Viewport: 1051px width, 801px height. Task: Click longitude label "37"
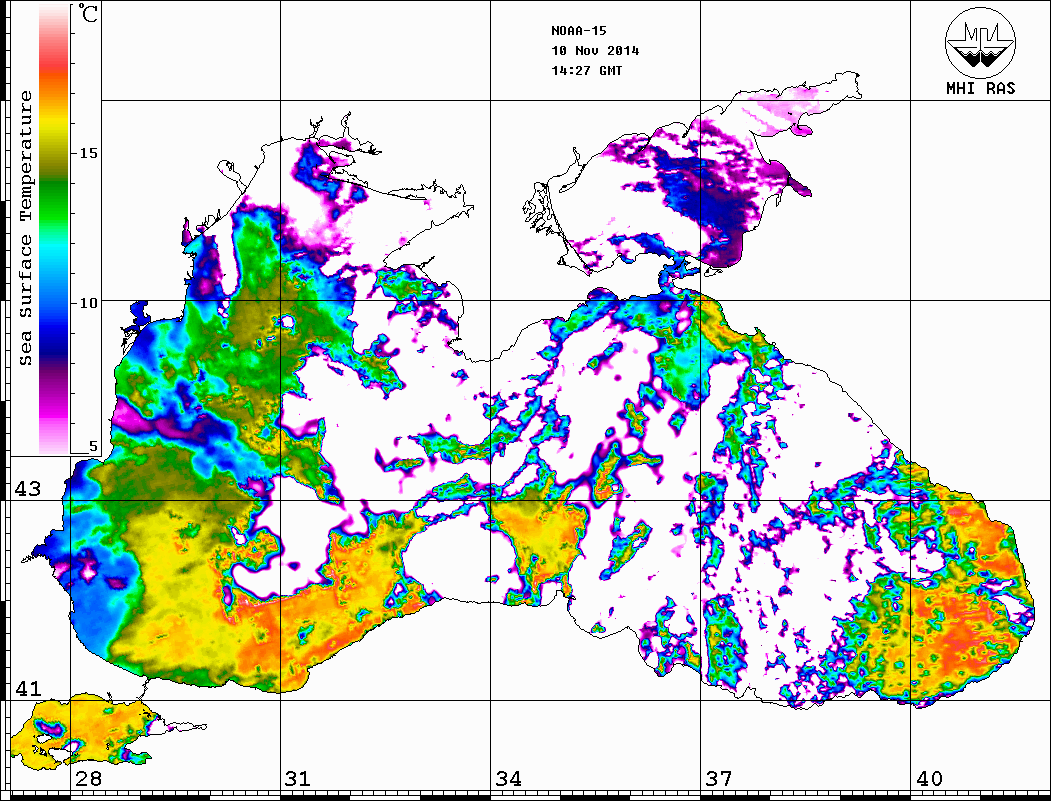(719, 778)
